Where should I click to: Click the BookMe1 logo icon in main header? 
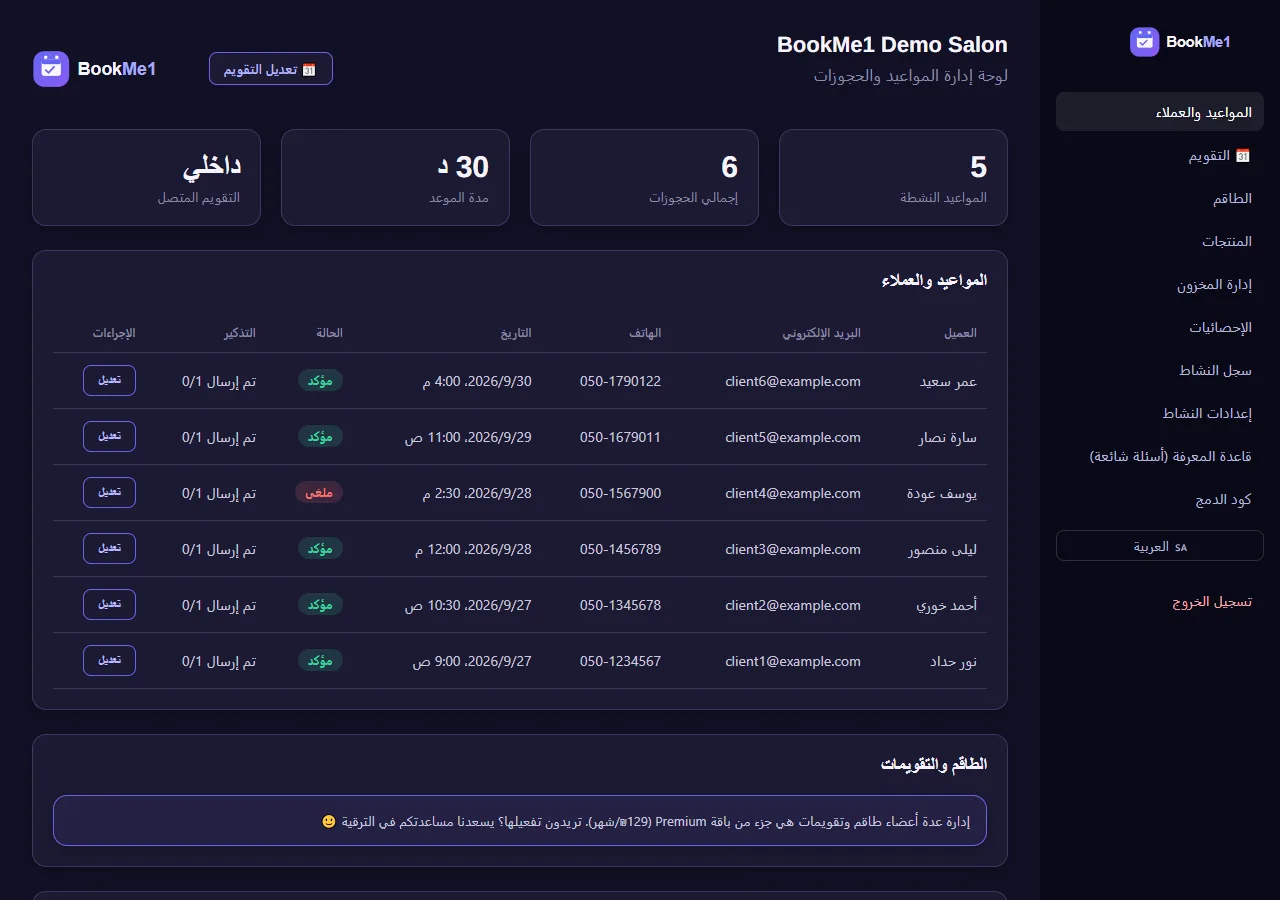(51, 69)
